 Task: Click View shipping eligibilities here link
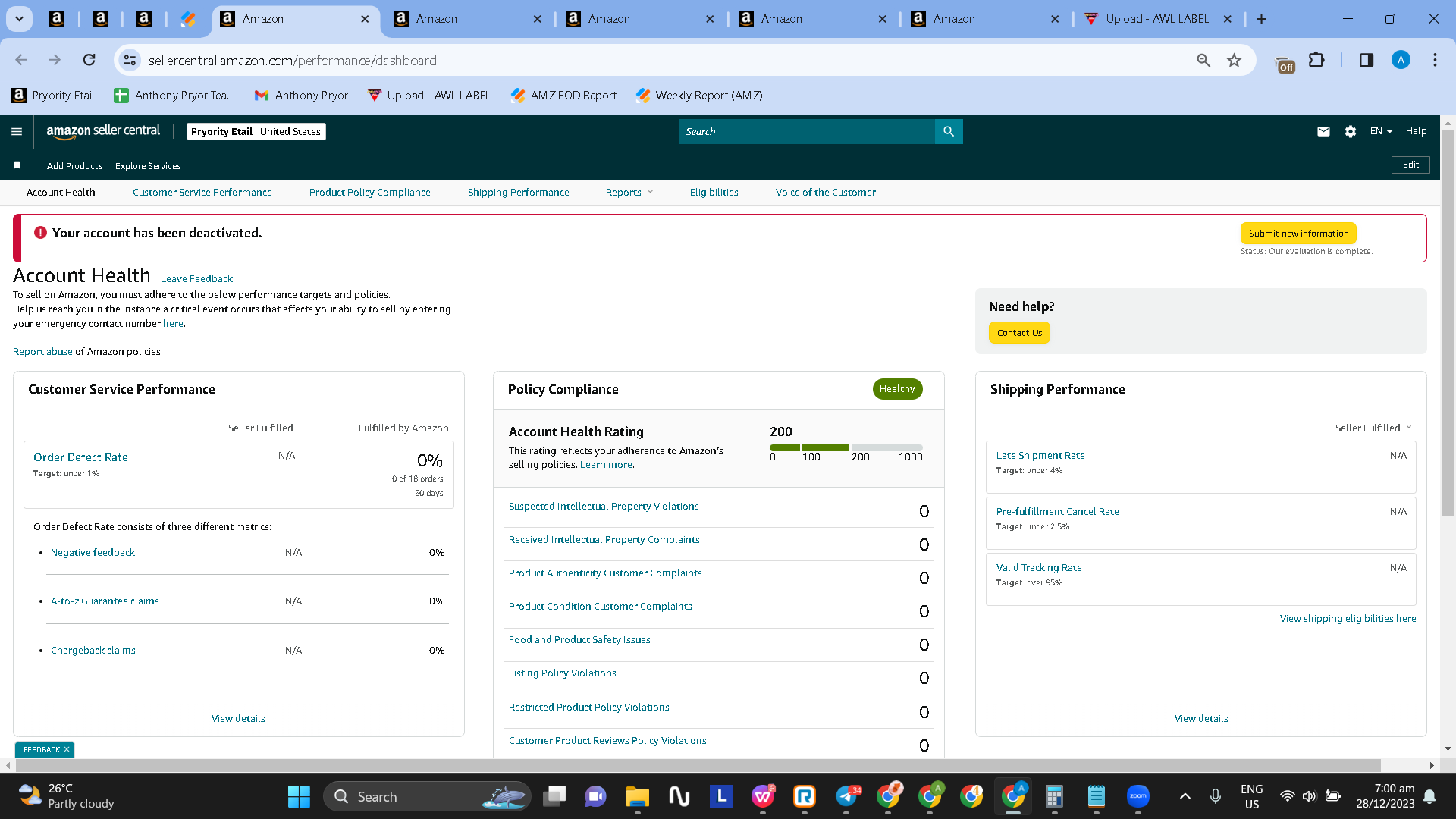point(1348,619)
